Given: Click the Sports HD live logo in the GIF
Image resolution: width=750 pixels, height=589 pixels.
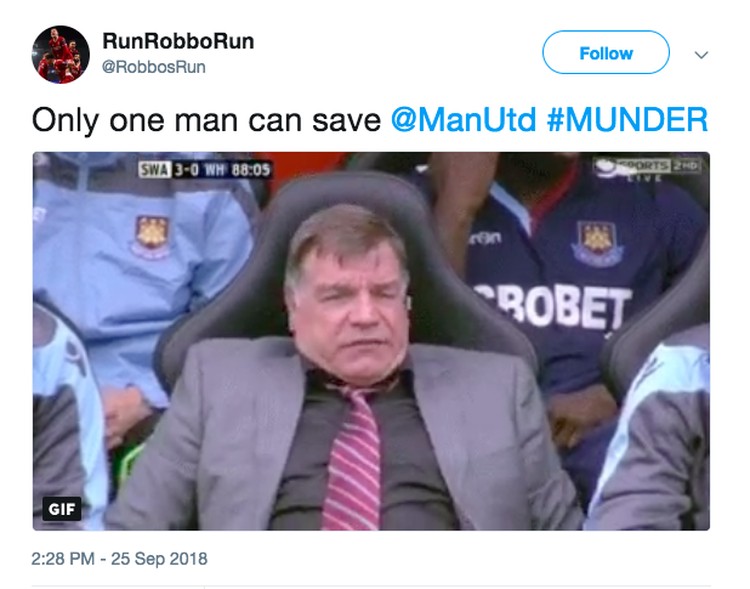Looking at the screenshot, I should coord(648,168).
